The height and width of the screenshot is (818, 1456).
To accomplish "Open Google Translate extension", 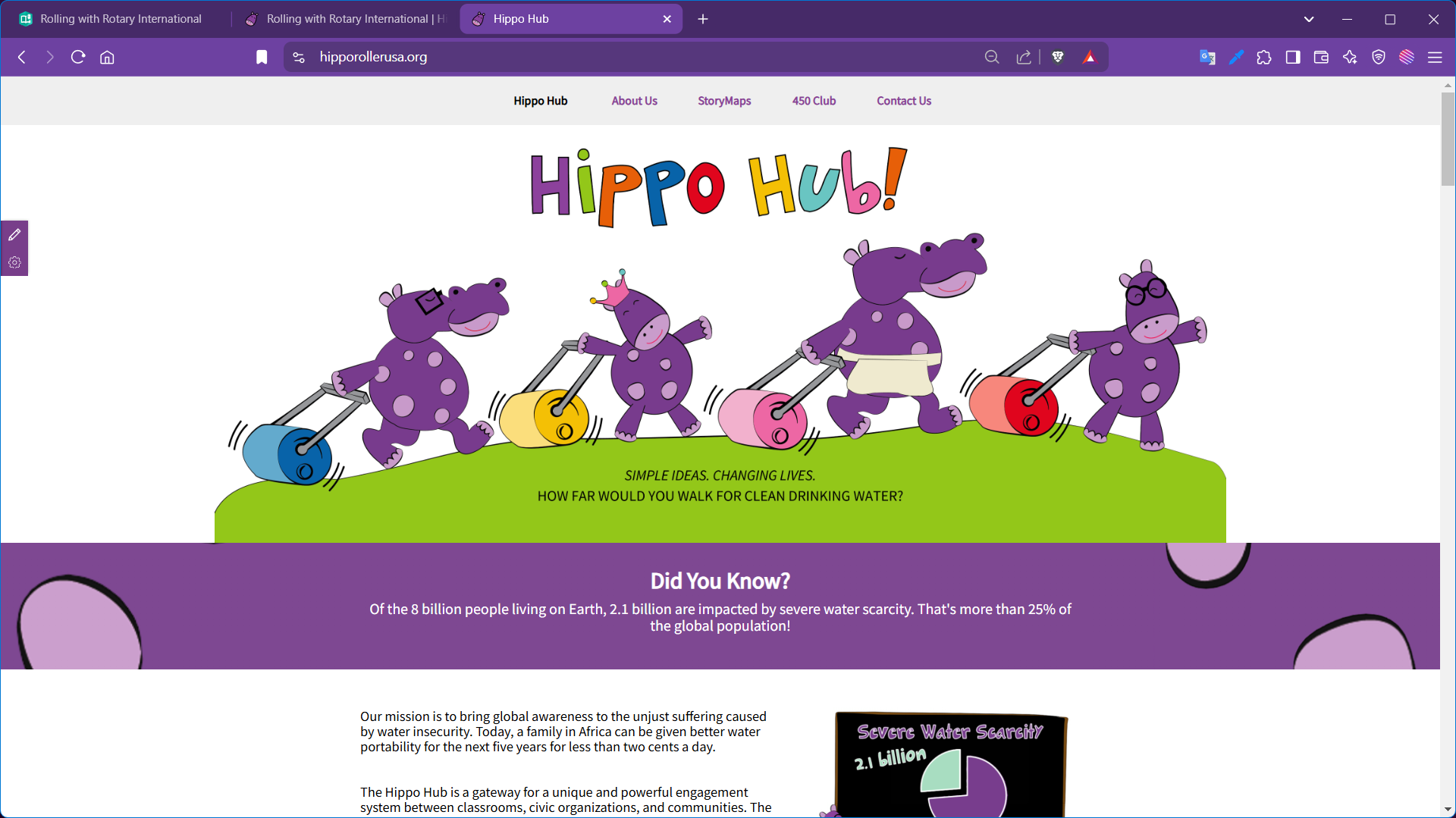I will pyautogui.click(x=1207, y=57).
